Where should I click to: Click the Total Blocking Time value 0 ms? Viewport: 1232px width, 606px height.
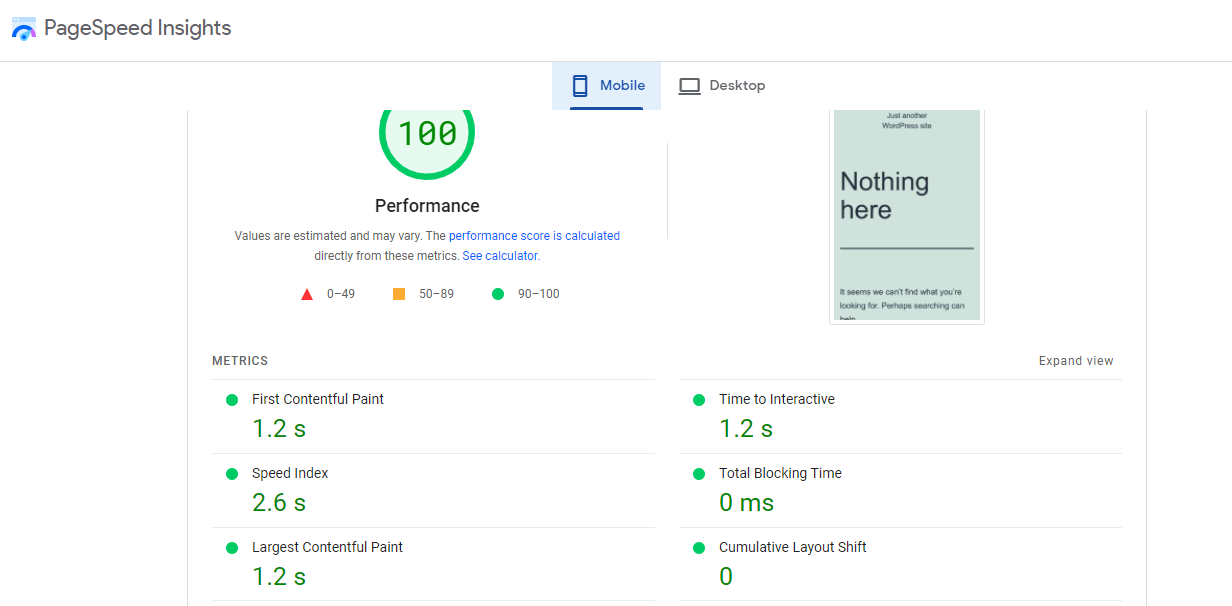(747, 502)
